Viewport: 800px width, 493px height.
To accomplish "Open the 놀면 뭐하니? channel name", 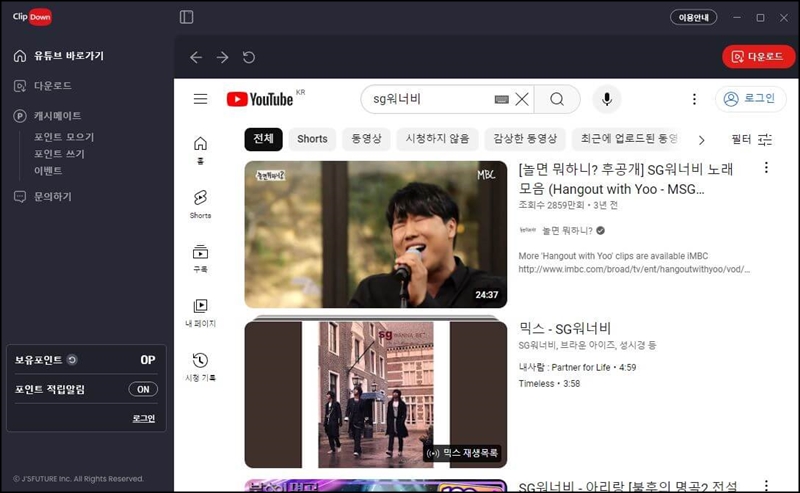I will [567, 231].
